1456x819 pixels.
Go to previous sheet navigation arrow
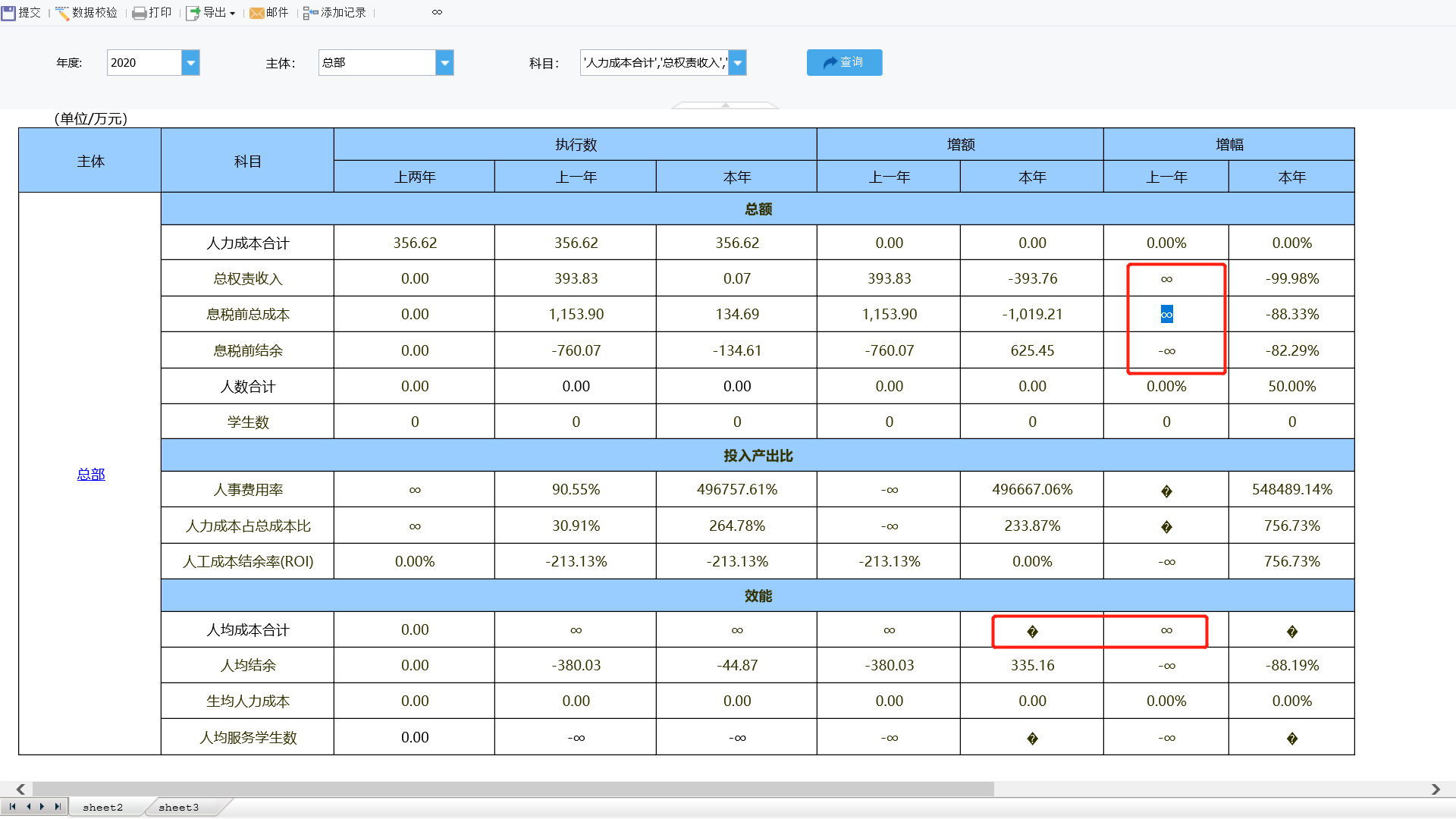(x=28, y=807)
